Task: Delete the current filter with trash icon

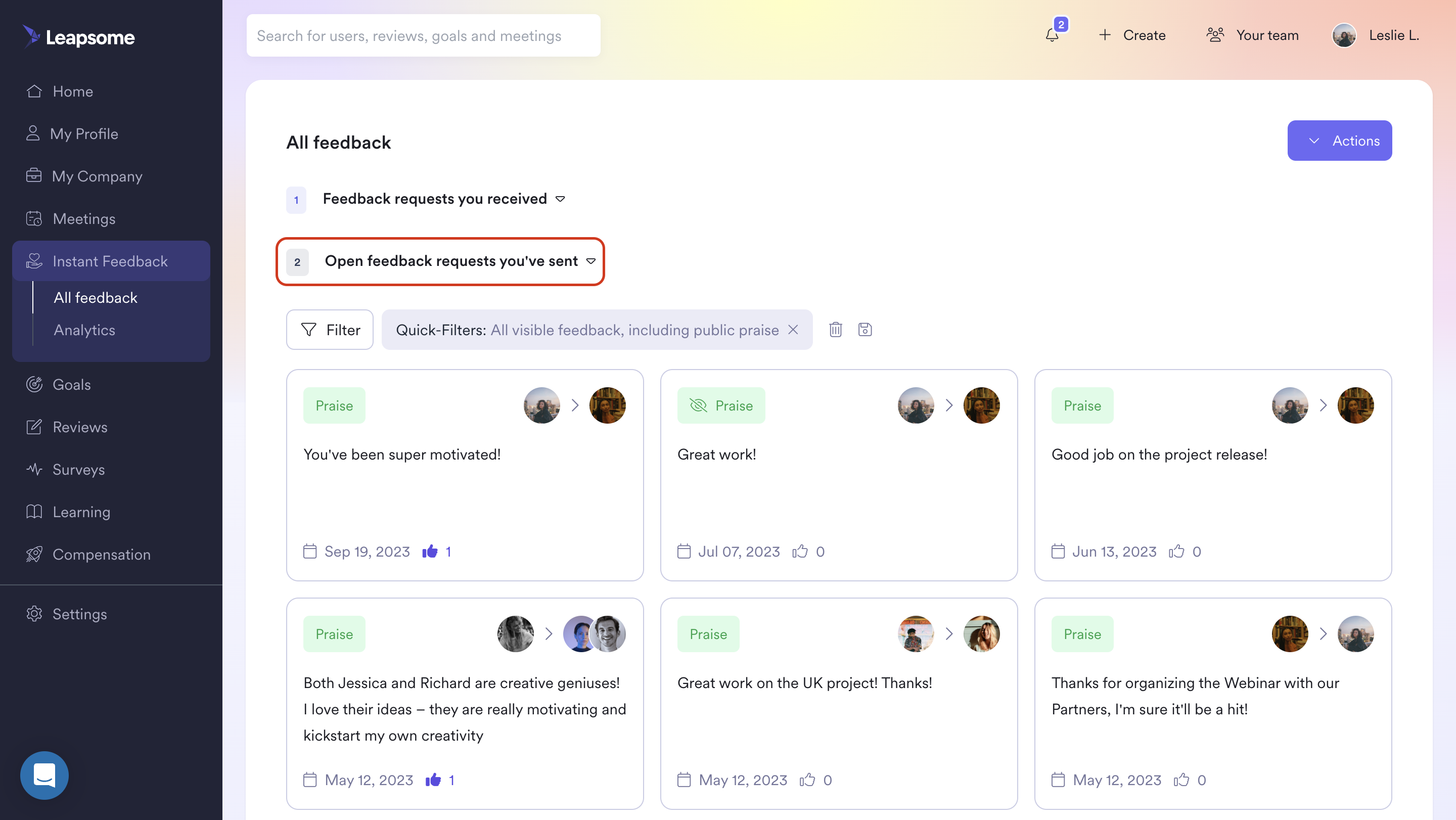Action: (835, 330)
